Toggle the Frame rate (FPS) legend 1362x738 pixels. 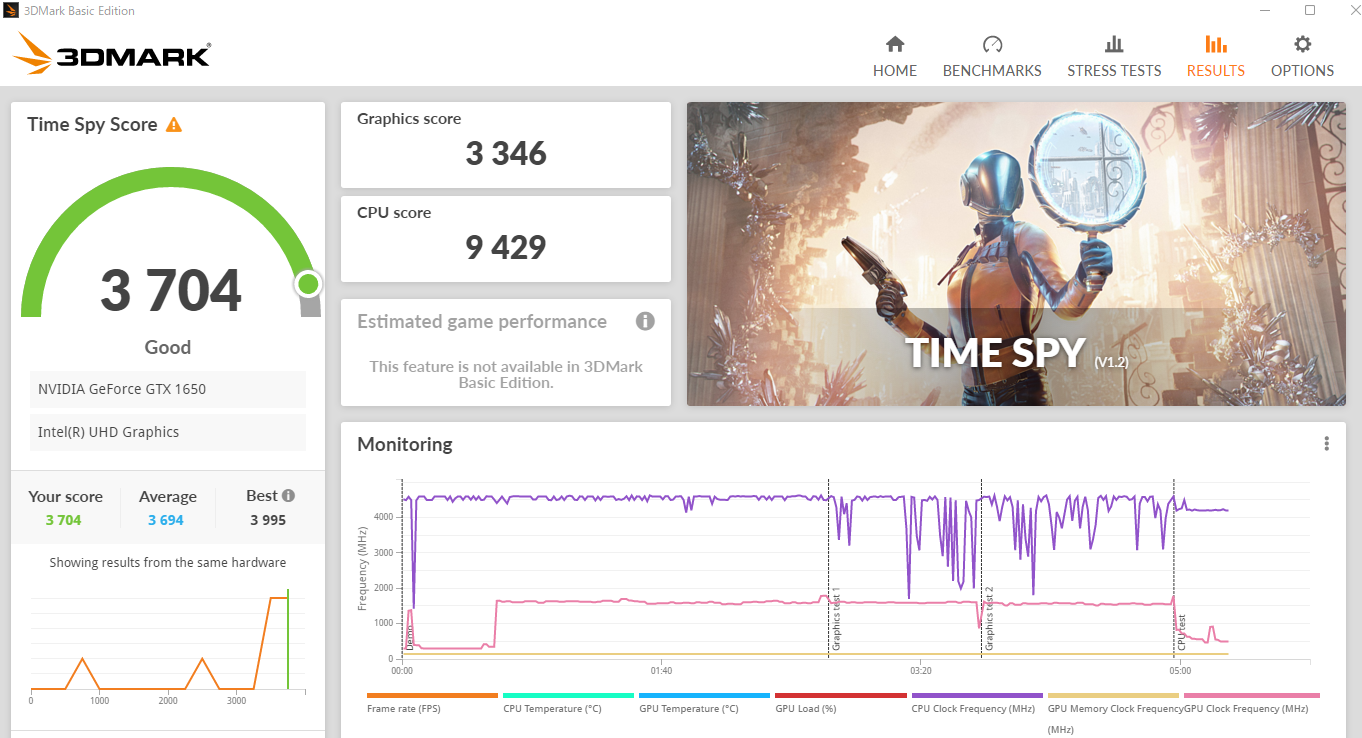(432, 702)
